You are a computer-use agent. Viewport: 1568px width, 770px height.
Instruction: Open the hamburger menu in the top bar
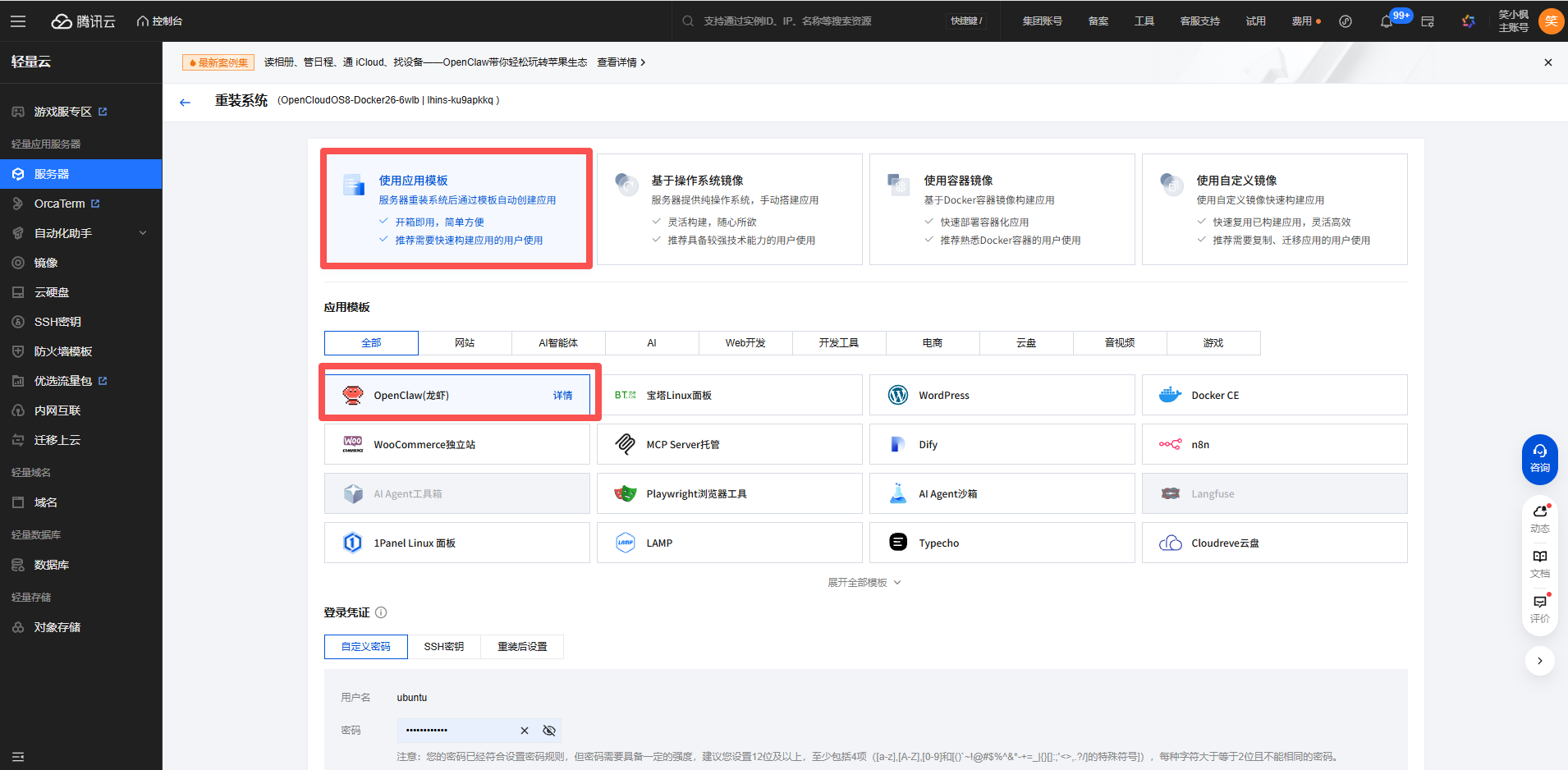(18, 21)
